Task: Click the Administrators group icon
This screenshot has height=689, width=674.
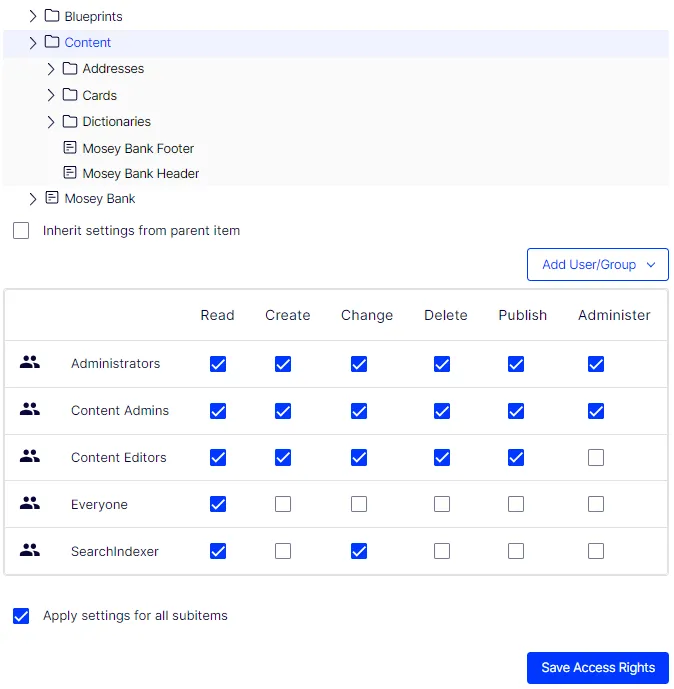Action: pos(30,362)
